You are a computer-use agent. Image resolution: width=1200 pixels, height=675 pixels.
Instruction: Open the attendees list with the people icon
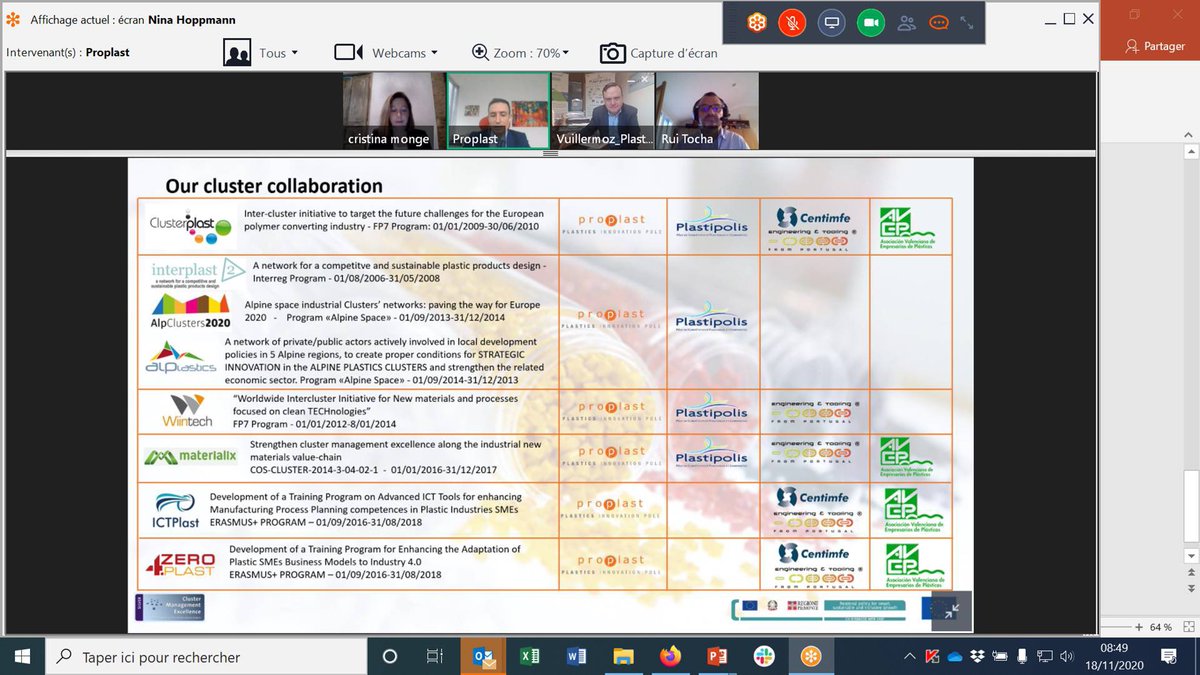tap(907, 22)
